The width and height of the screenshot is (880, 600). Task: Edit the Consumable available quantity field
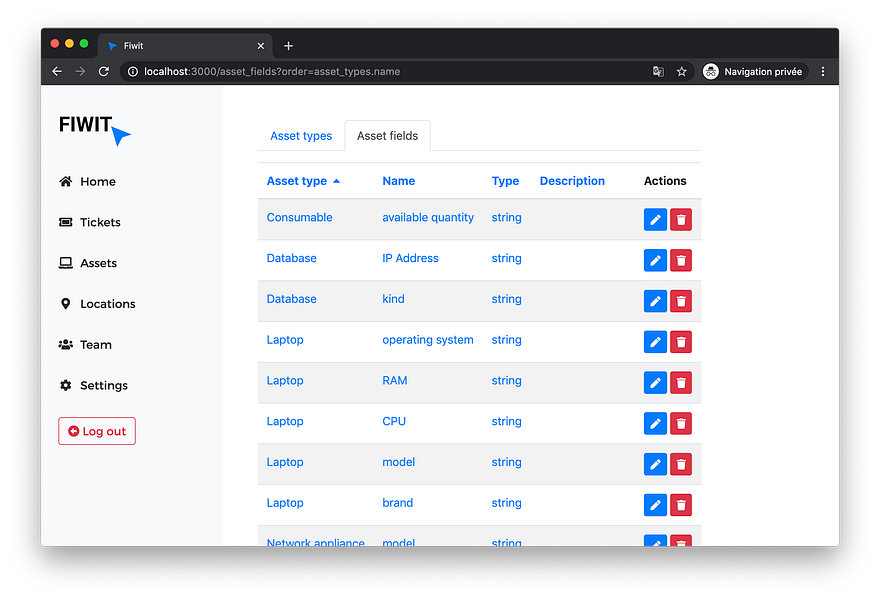655,219
